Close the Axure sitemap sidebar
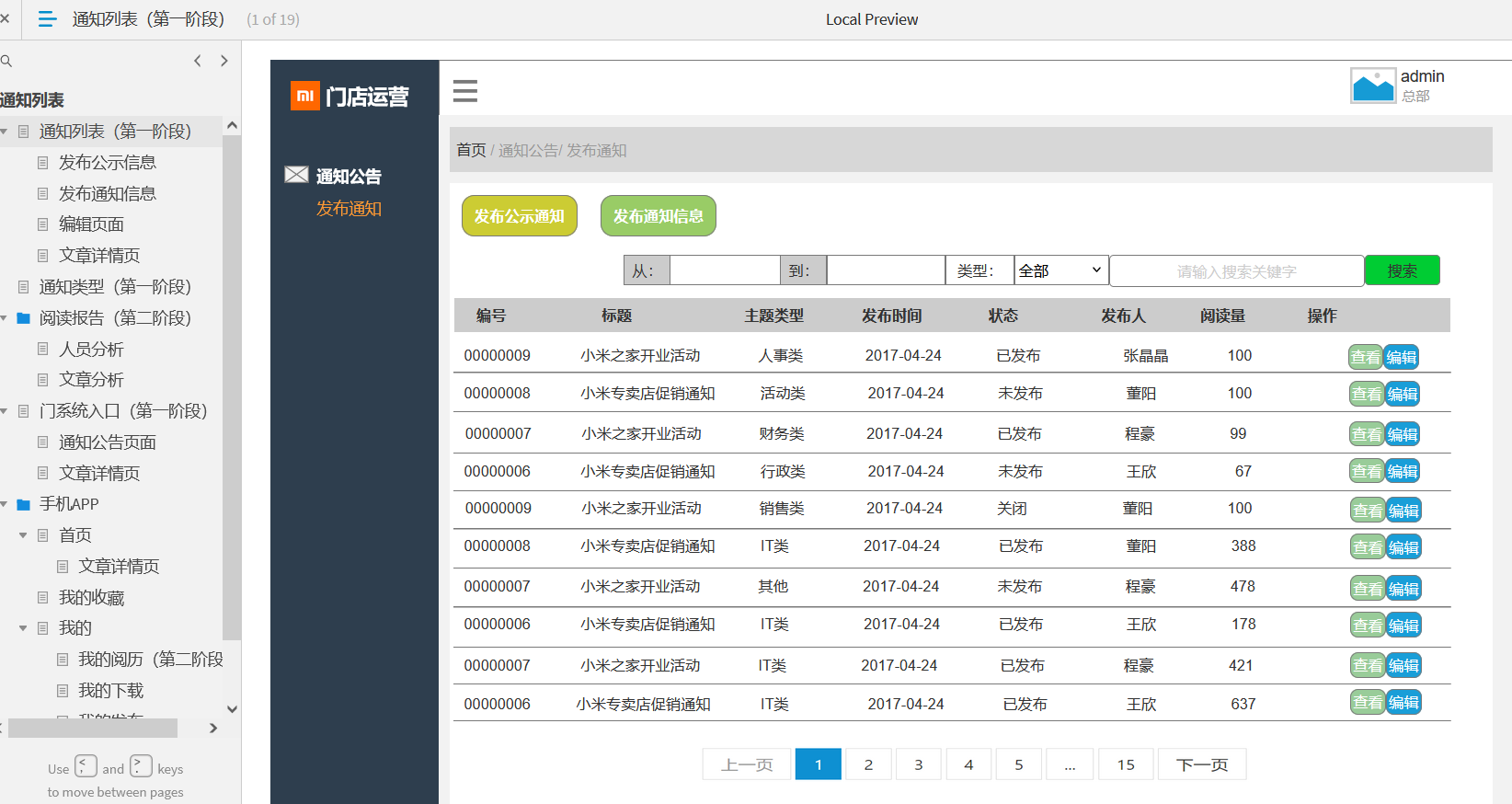1512x804 pixels. [x=5, y=18]
